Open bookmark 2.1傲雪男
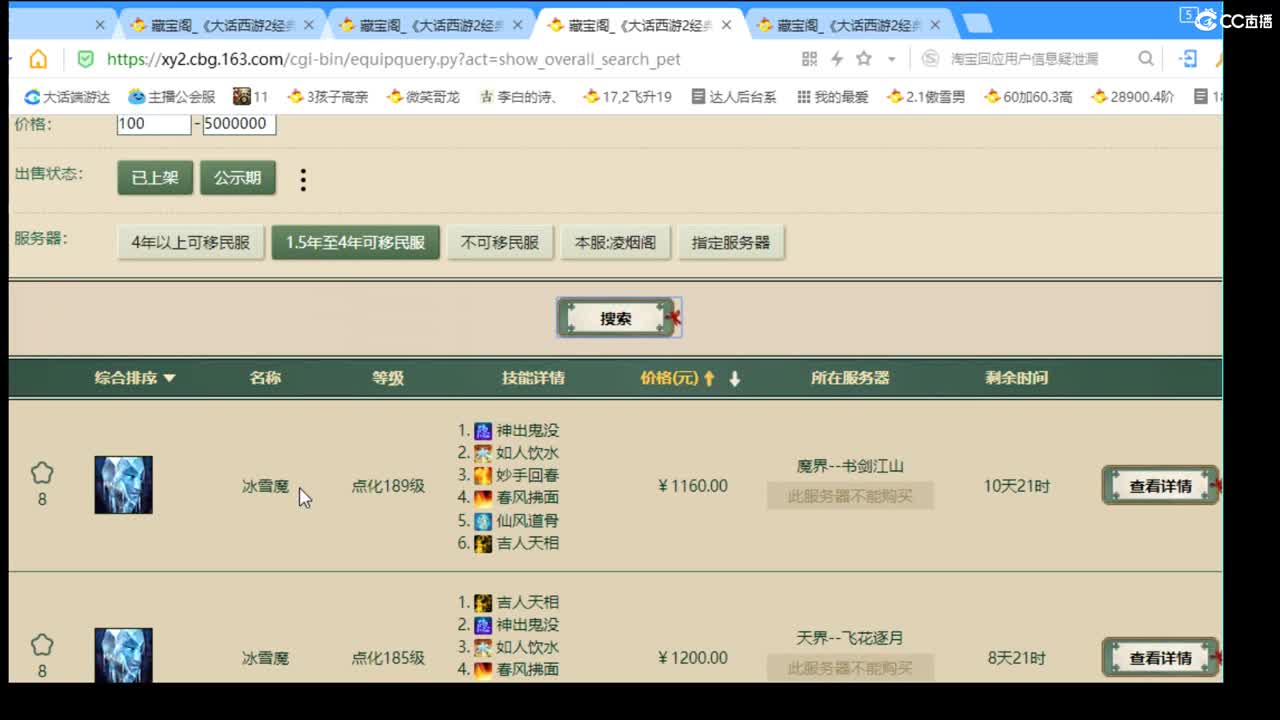Viewport: 1280px width, 720px height. [x=926, y=97]
